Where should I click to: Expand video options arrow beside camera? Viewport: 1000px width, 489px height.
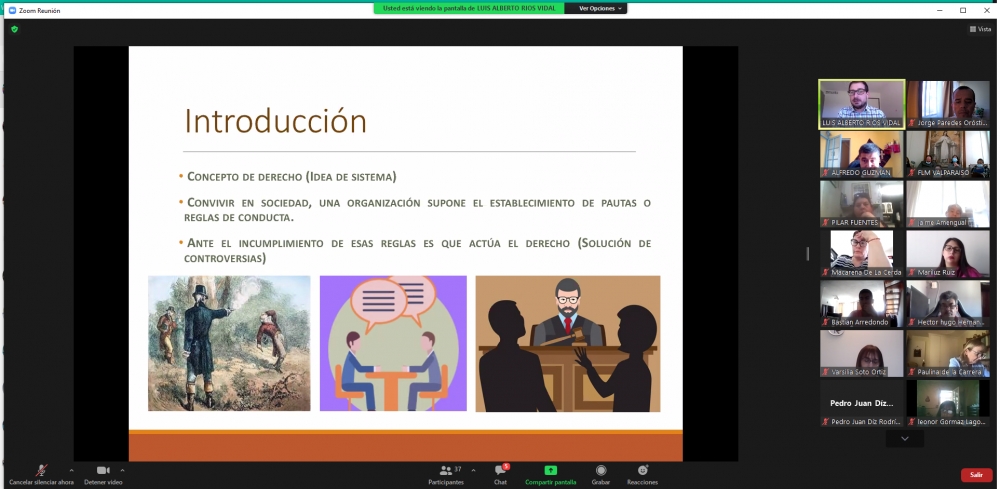coord(123,469)
